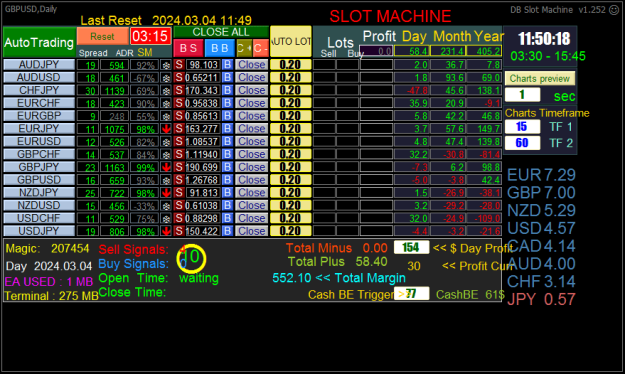Image resolution: width=625 pixels, height=374 pixels.
Task: Edit the Day Profit field 154
Action: (411, 247)
